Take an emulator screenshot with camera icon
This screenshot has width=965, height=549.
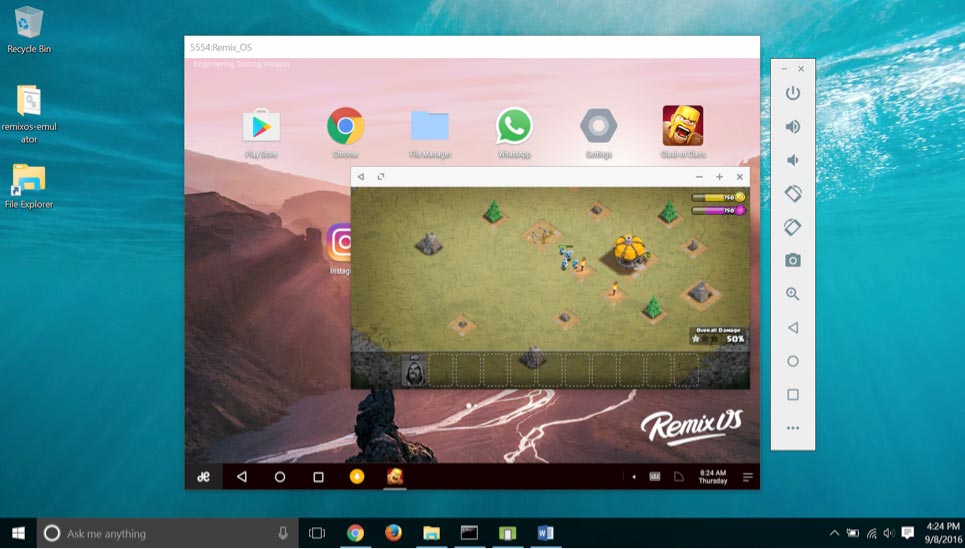pyautogui.click(x=793, y=260)
